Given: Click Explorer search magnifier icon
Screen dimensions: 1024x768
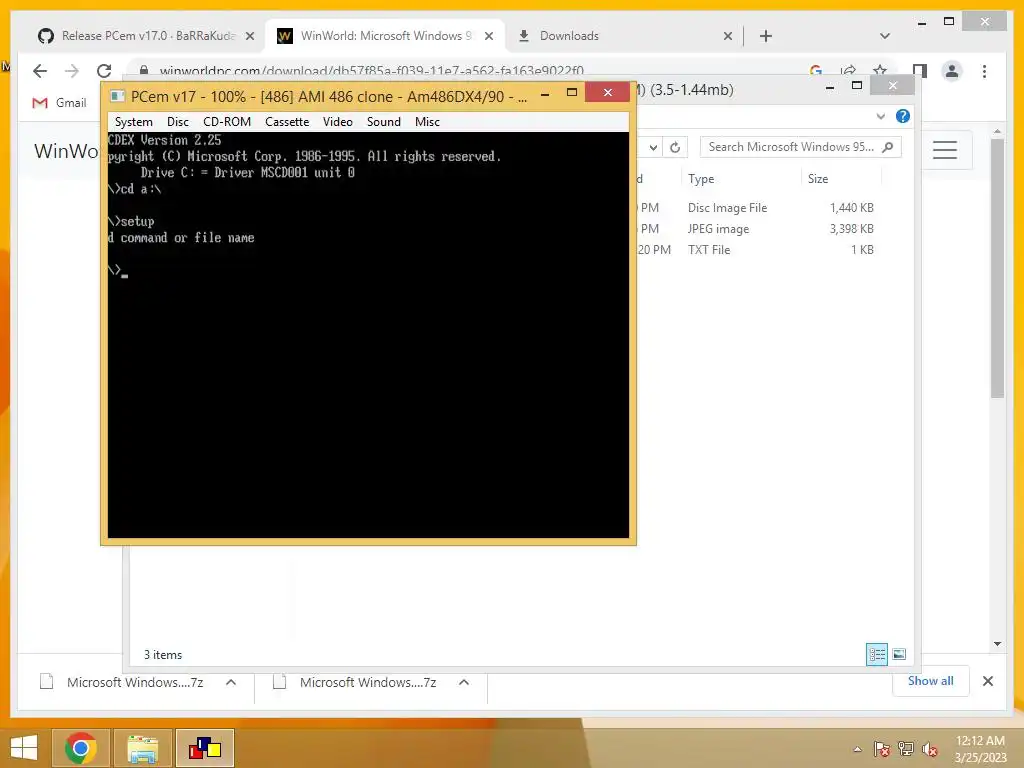Looking at the screenshot, I should point(888,147).
